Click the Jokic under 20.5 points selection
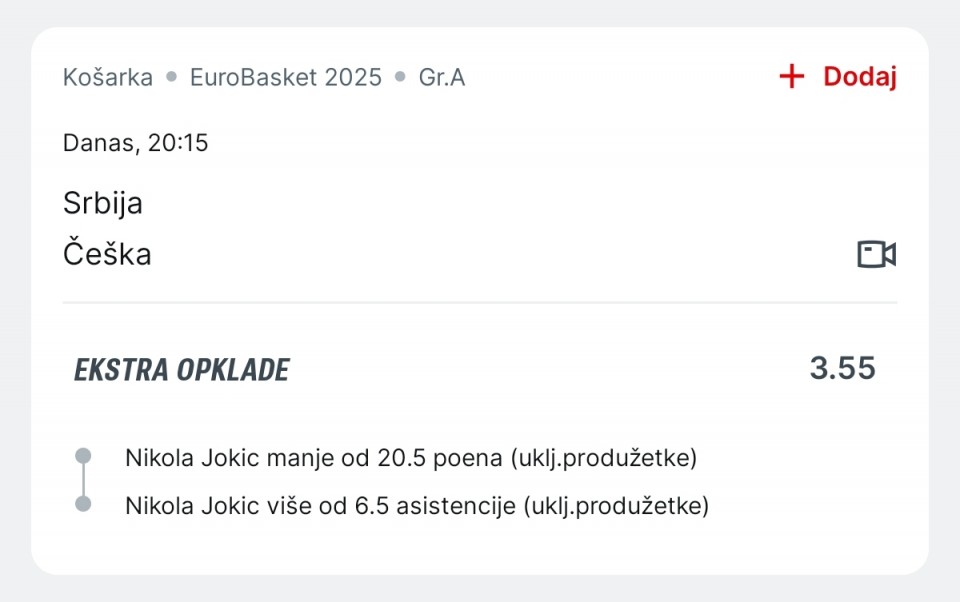This screenshot has width=960, height=602. click(411, 457)
